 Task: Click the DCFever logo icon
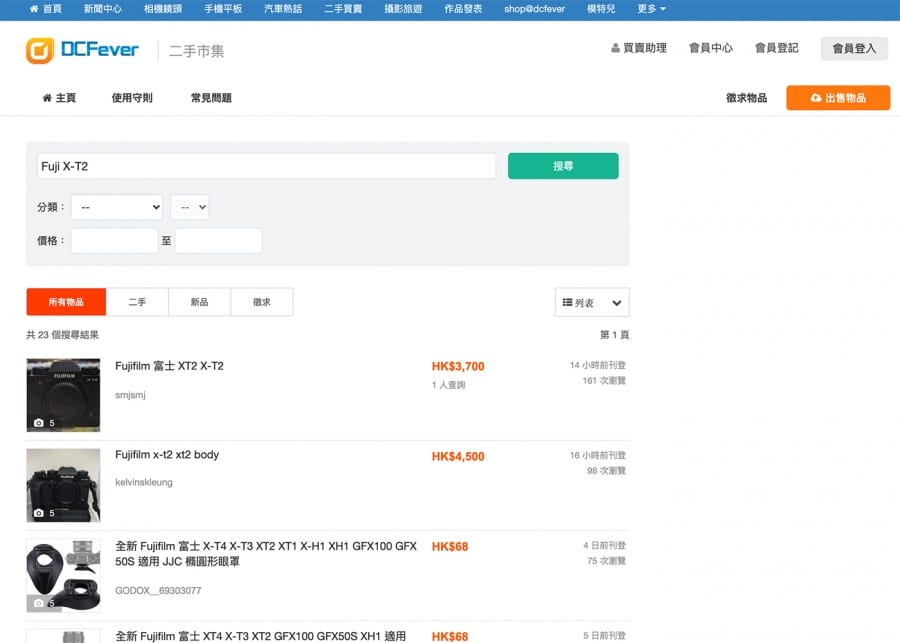pos(40,50)
